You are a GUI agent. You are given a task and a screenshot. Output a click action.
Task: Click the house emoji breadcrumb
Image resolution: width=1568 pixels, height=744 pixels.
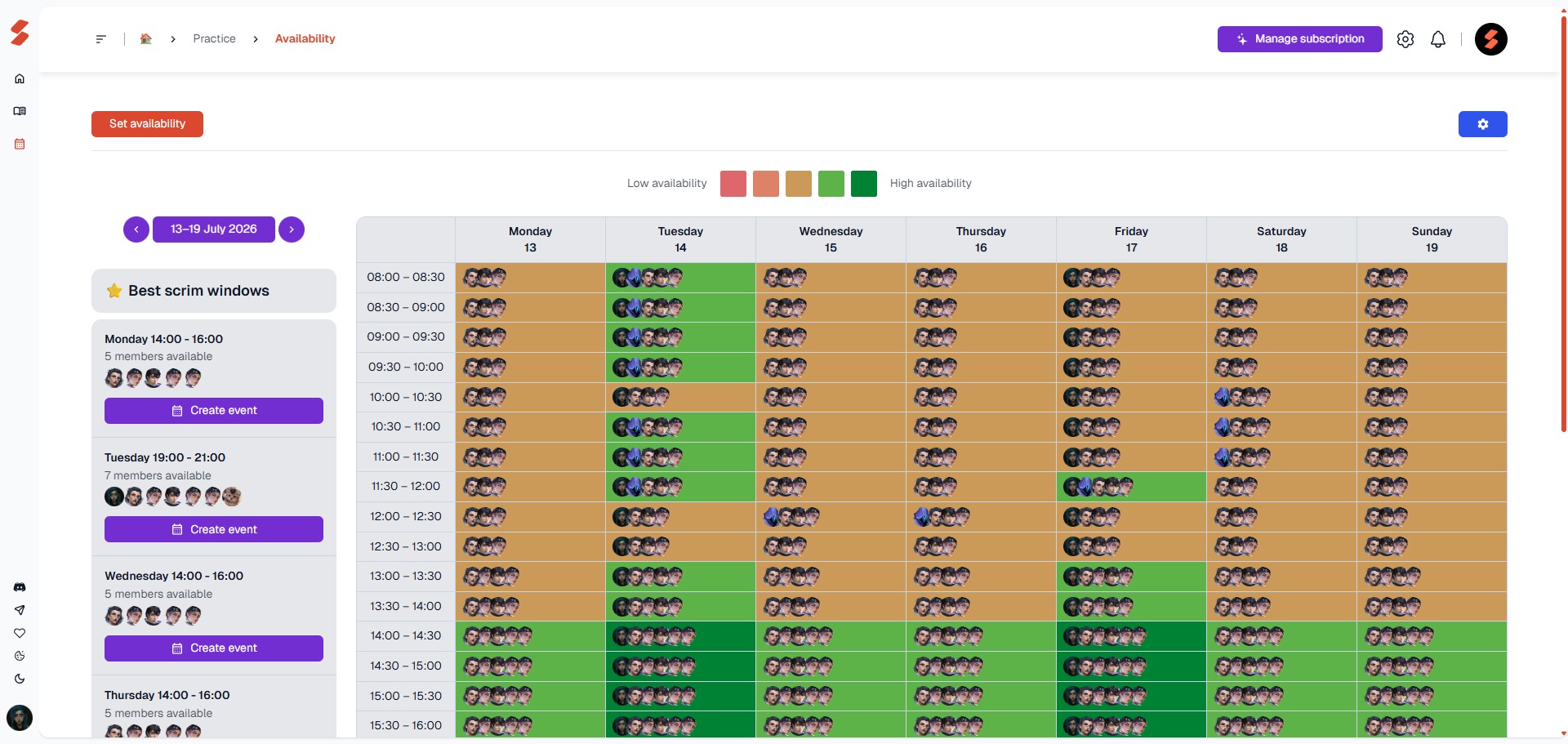point(146,38)
